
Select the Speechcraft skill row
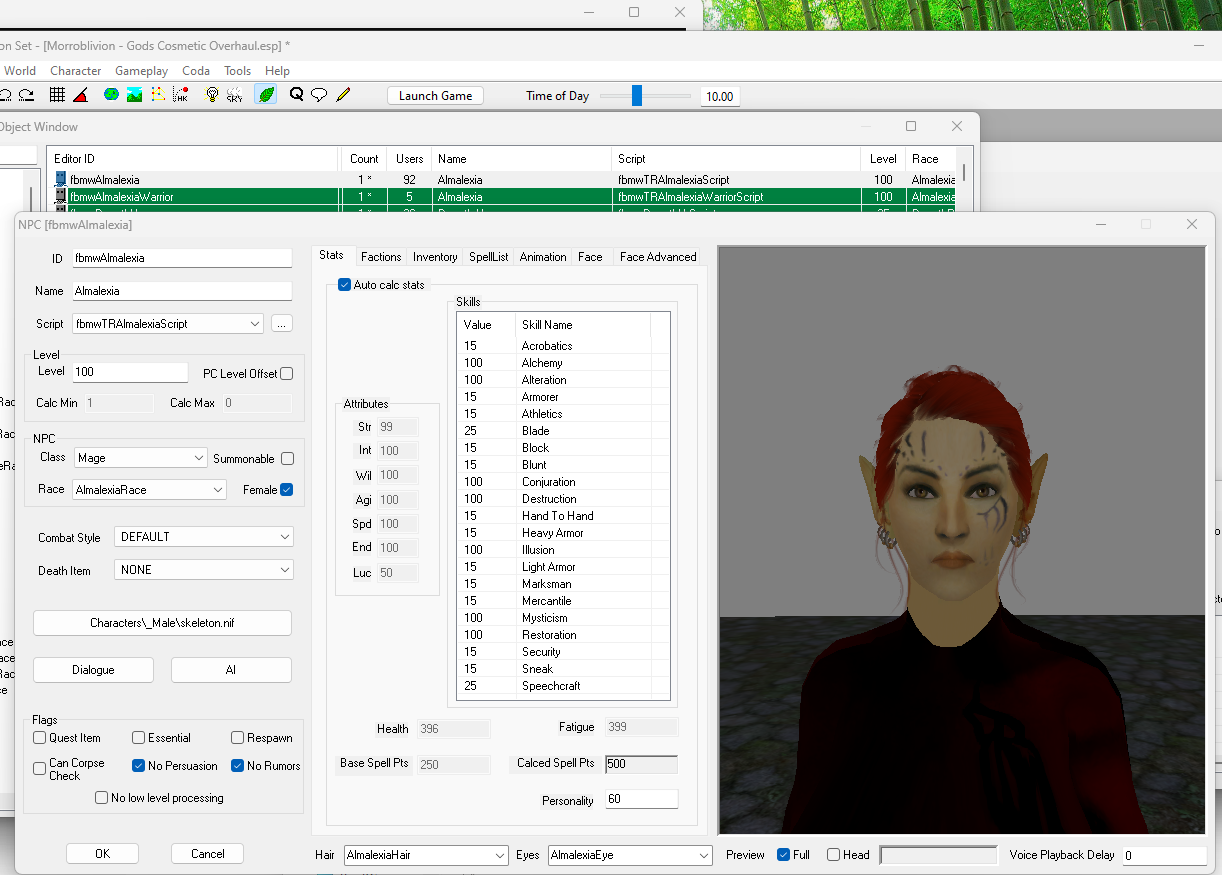563,686
